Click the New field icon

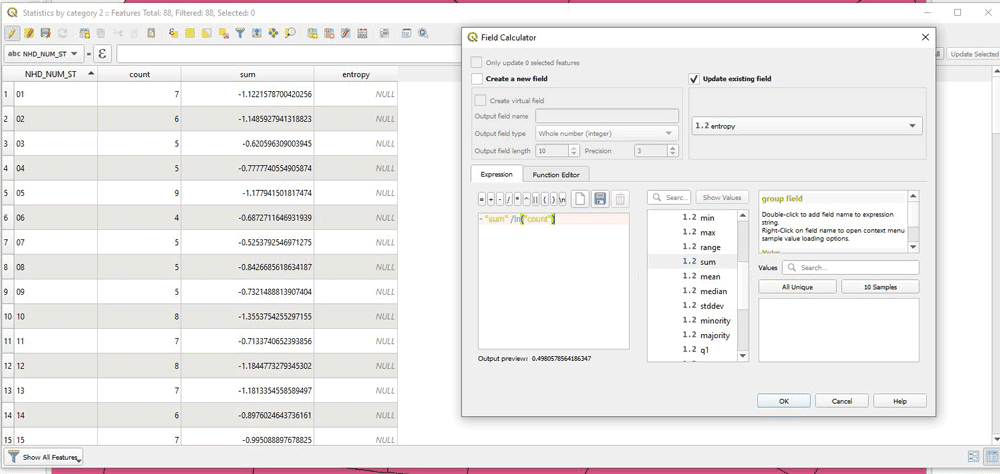point(312,33)
